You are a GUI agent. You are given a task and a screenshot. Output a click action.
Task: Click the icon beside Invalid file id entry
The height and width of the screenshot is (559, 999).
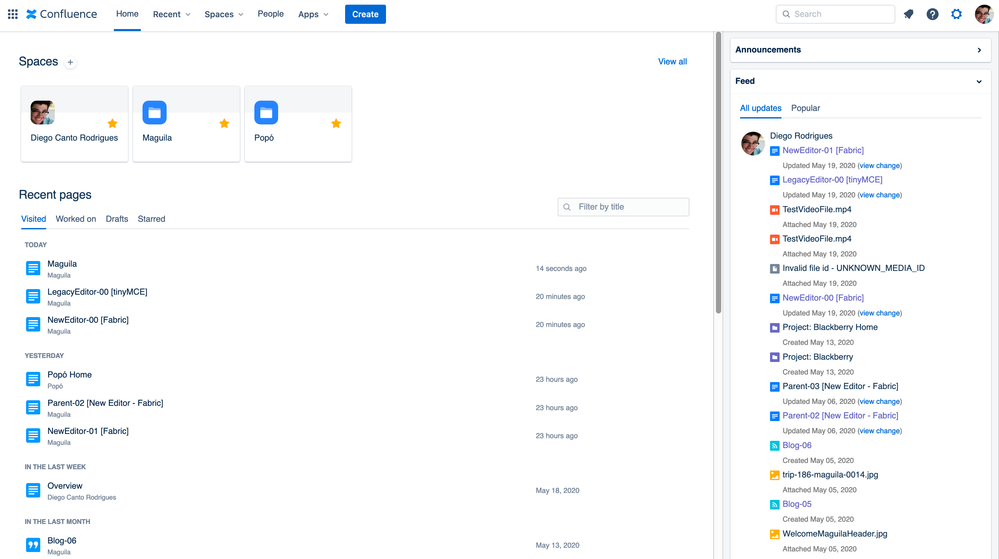tap(775, 269)
